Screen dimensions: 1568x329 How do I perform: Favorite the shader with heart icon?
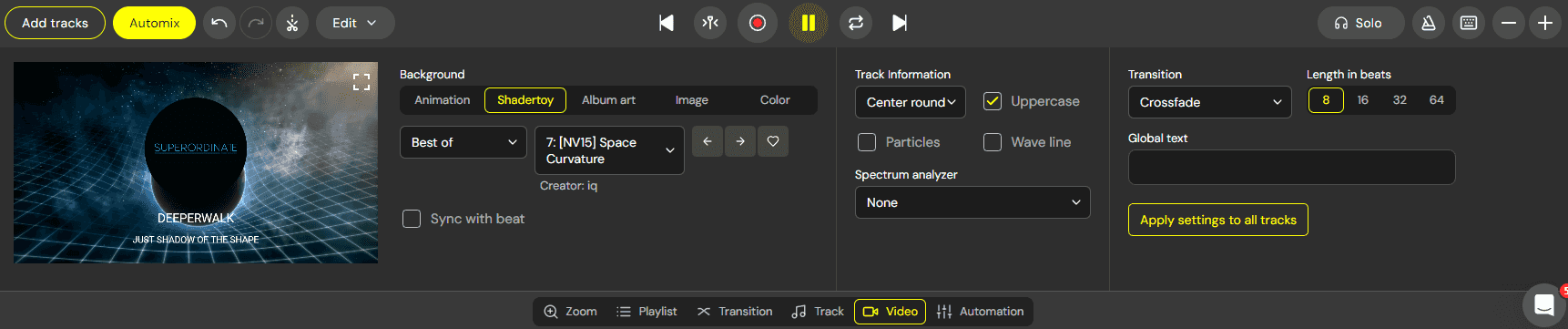click(x=773, y=141)
